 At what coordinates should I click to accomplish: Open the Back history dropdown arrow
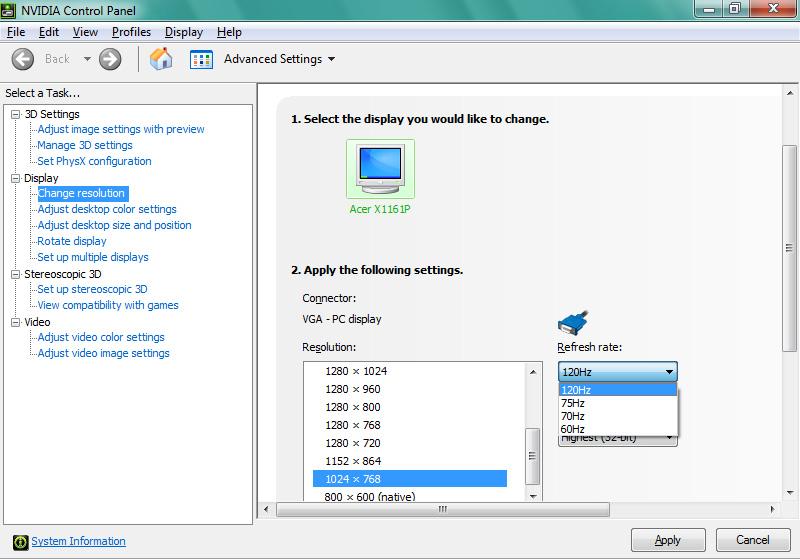[x=87, y=59]
